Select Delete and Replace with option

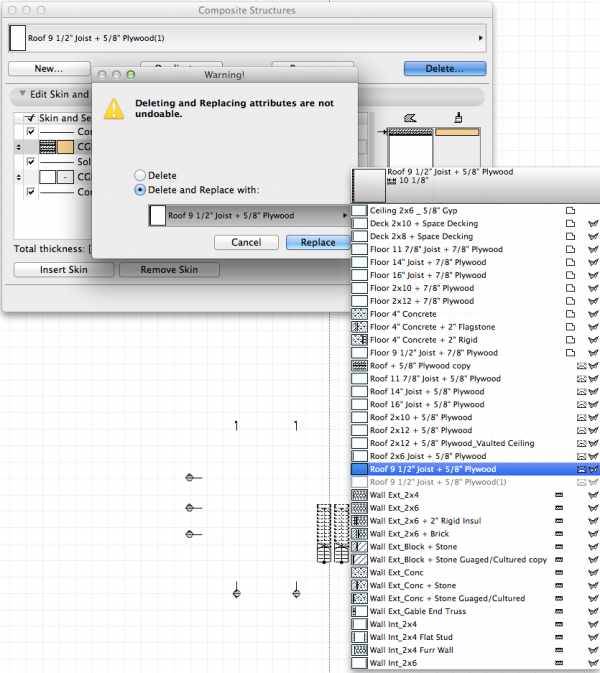point(140,190)
